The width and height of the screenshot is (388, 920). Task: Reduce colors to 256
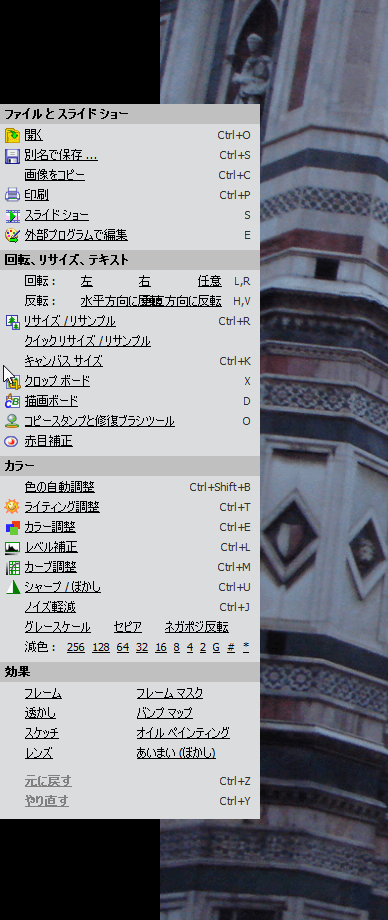coord(76,647)
